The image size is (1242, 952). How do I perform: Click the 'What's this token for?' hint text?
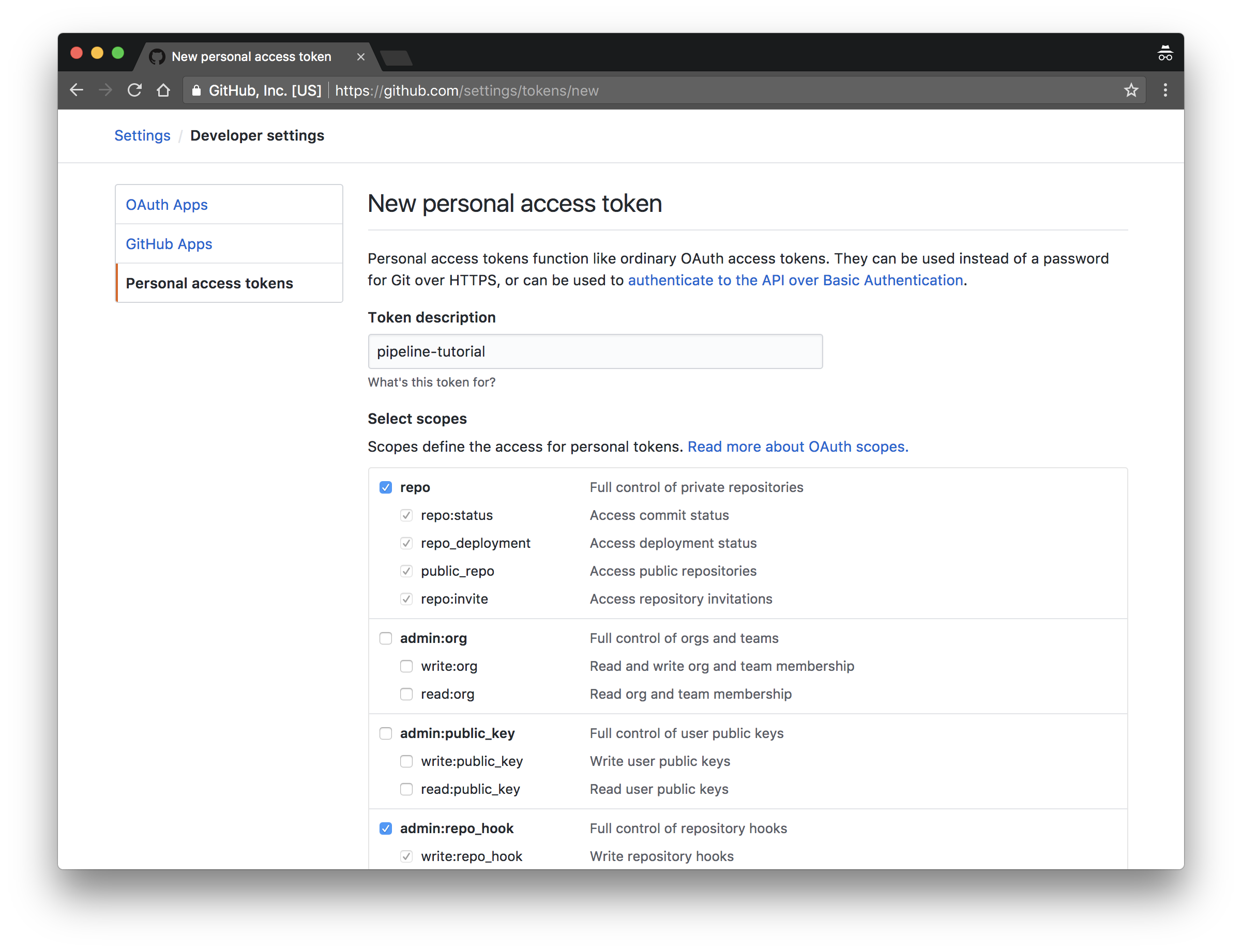[x=431, y=382]
